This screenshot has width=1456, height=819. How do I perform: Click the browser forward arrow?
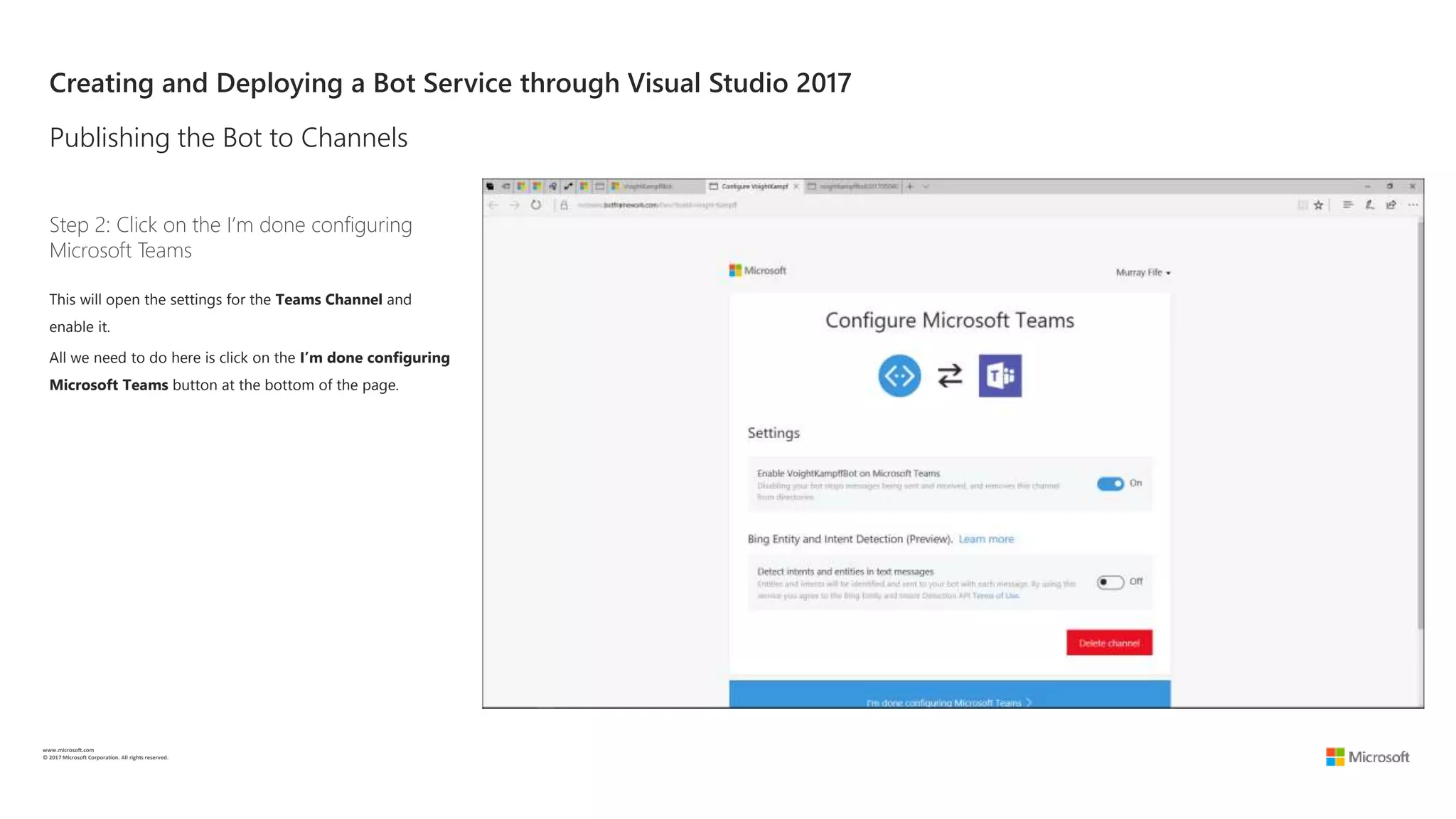click(515, 205)
